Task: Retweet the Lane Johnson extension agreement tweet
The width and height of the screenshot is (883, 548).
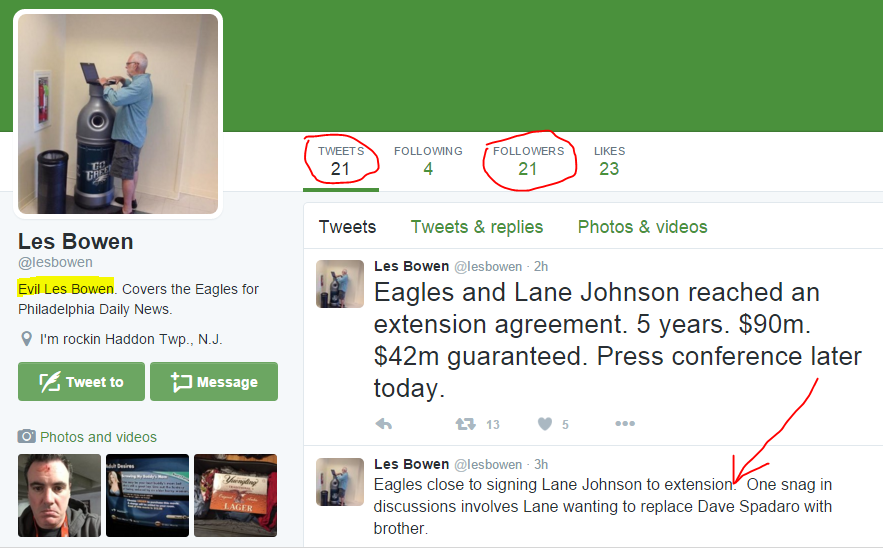Action: (466, 424)
